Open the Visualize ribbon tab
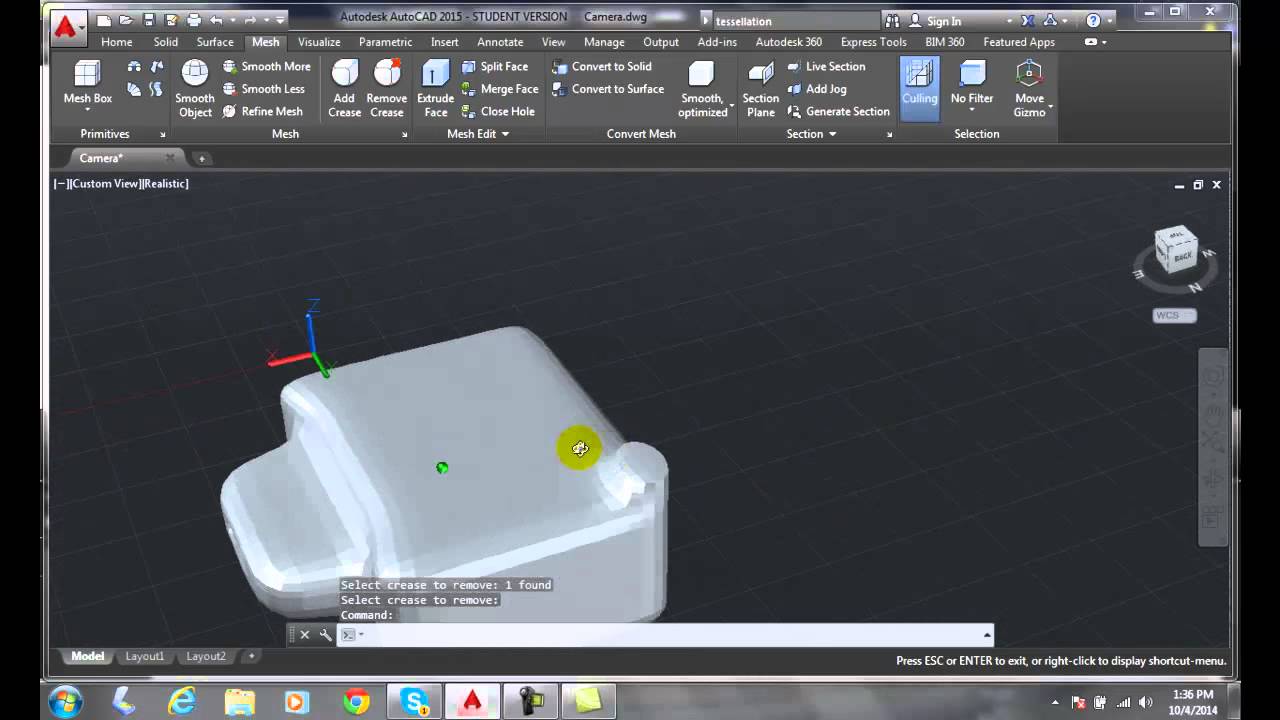Screen dimensions: 1280x720 click(319, 42)
